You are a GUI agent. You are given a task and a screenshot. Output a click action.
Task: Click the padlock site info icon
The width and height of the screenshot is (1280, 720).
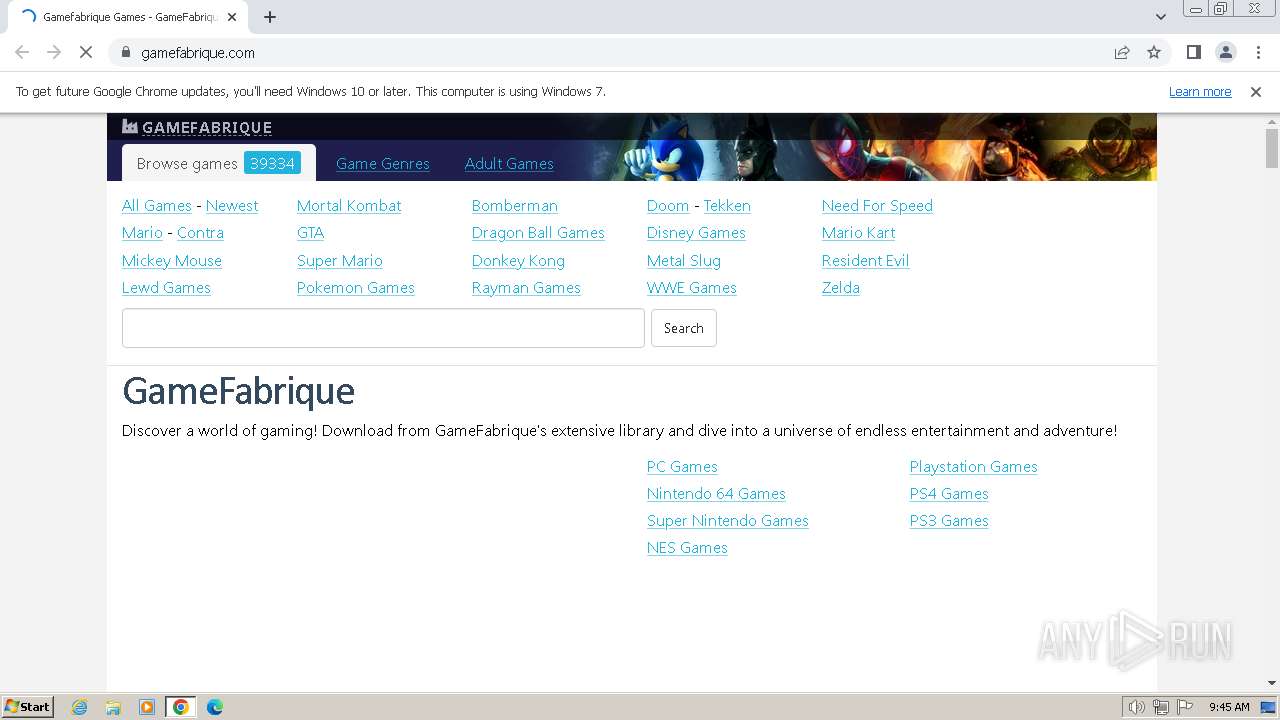coord(125,52)
